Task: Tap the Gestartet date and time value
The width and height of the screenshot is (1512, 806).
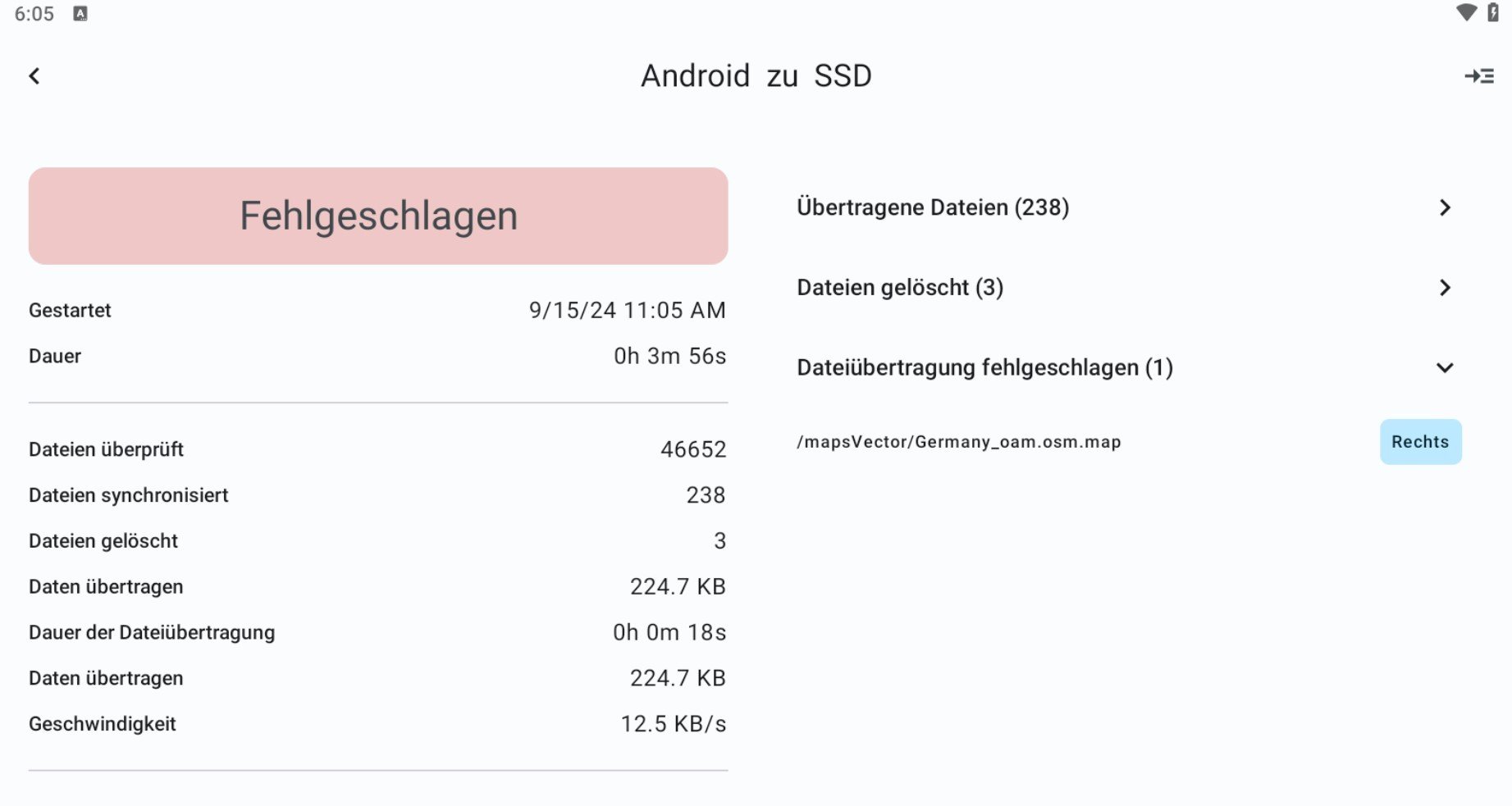Action: point(627,311)
